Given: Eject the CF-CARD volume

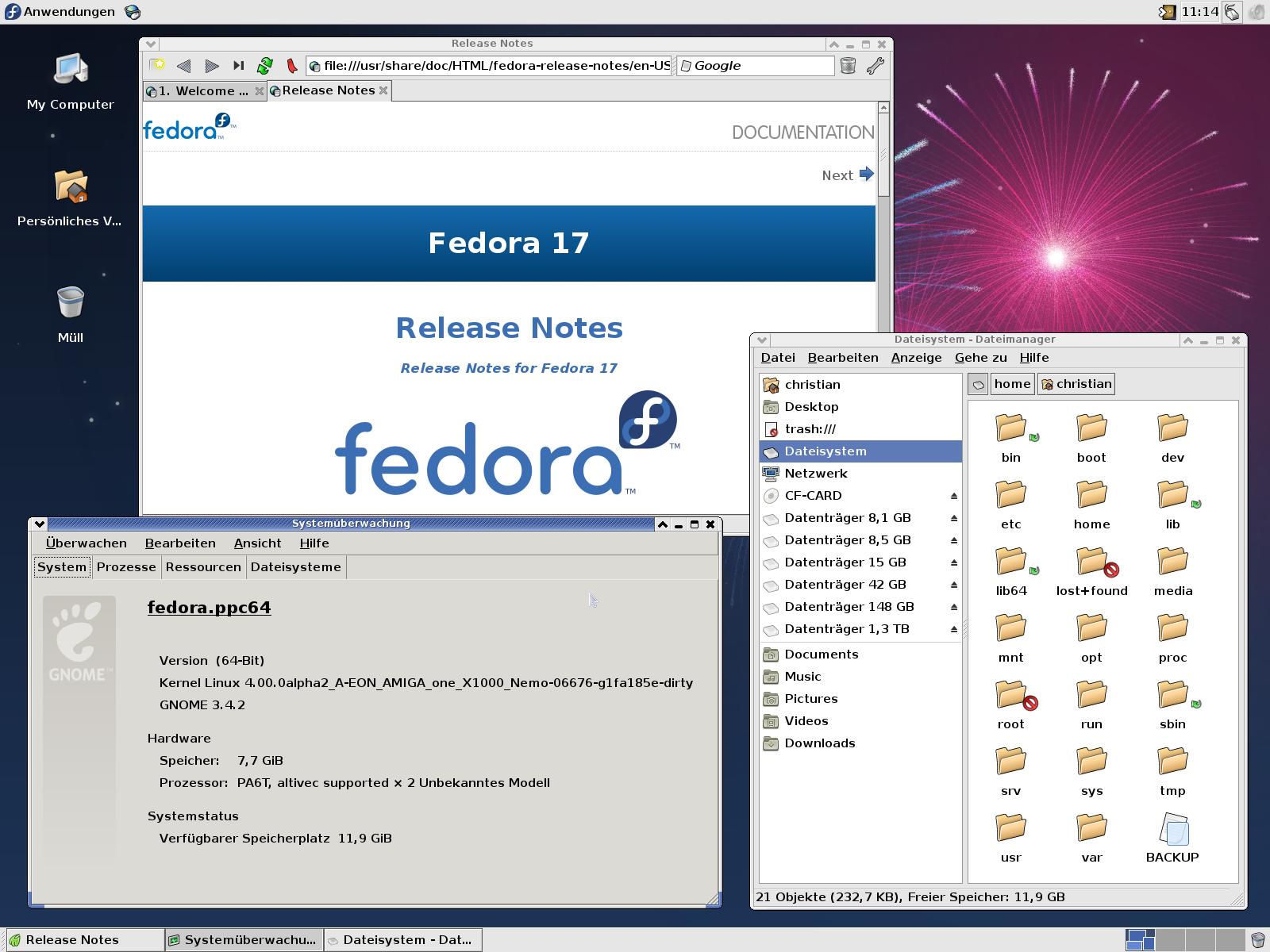Looking at the screenshot, I should 954,496.
